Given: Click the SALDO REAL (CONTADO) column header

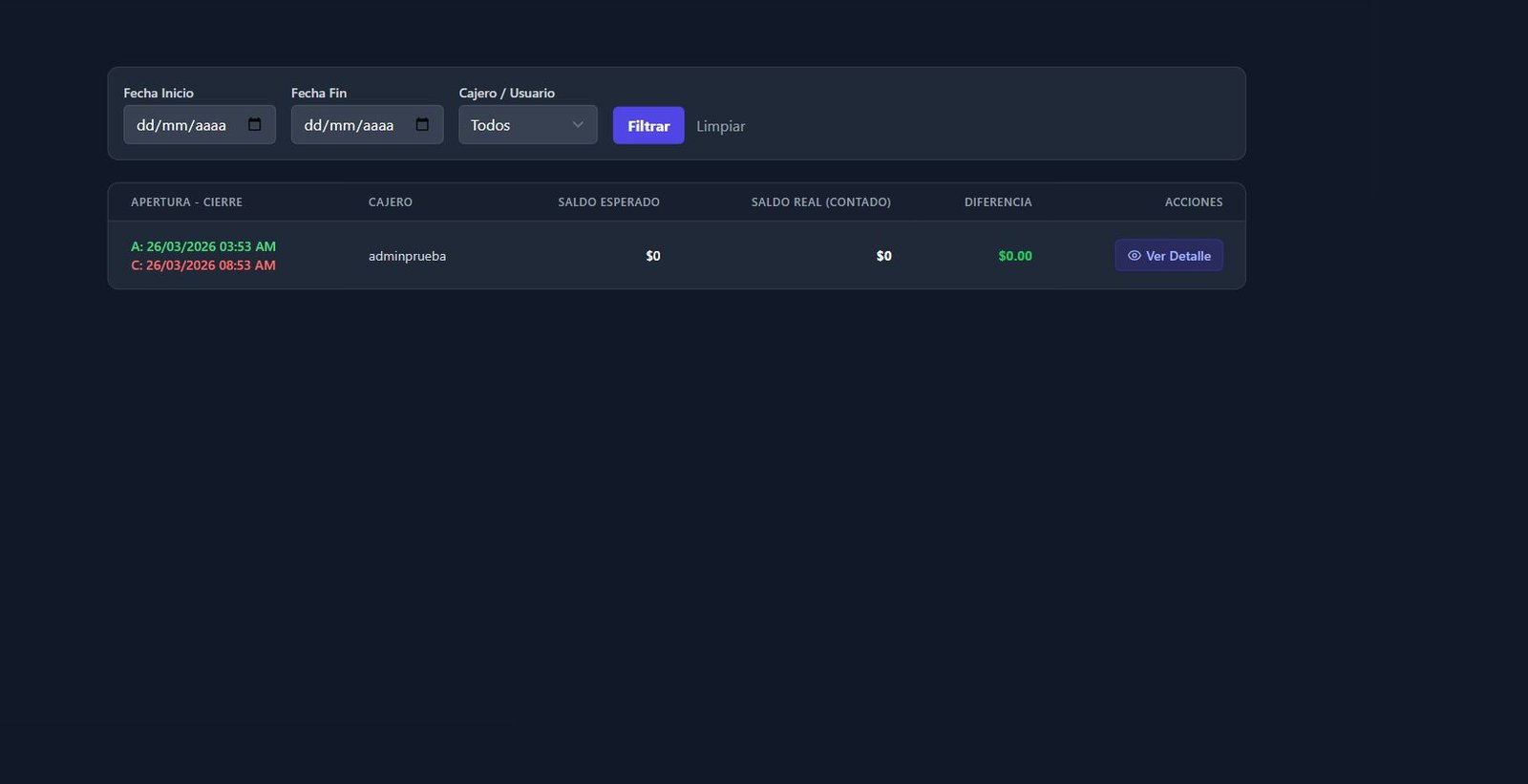Looking at the screenshot, I should (821, 202).
